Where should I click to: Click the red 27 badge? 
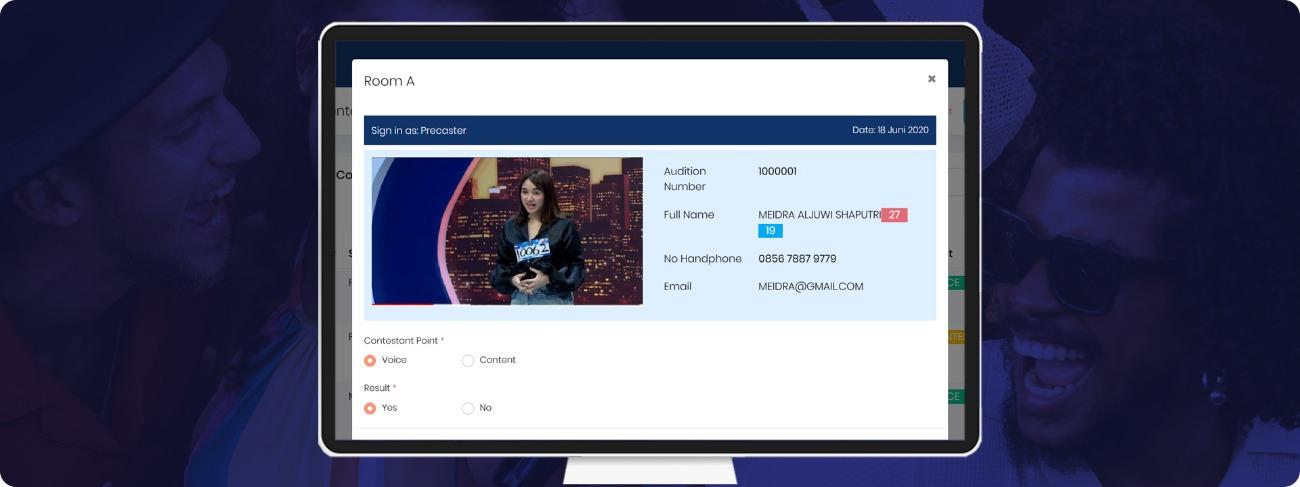click(x=894, y=215)
